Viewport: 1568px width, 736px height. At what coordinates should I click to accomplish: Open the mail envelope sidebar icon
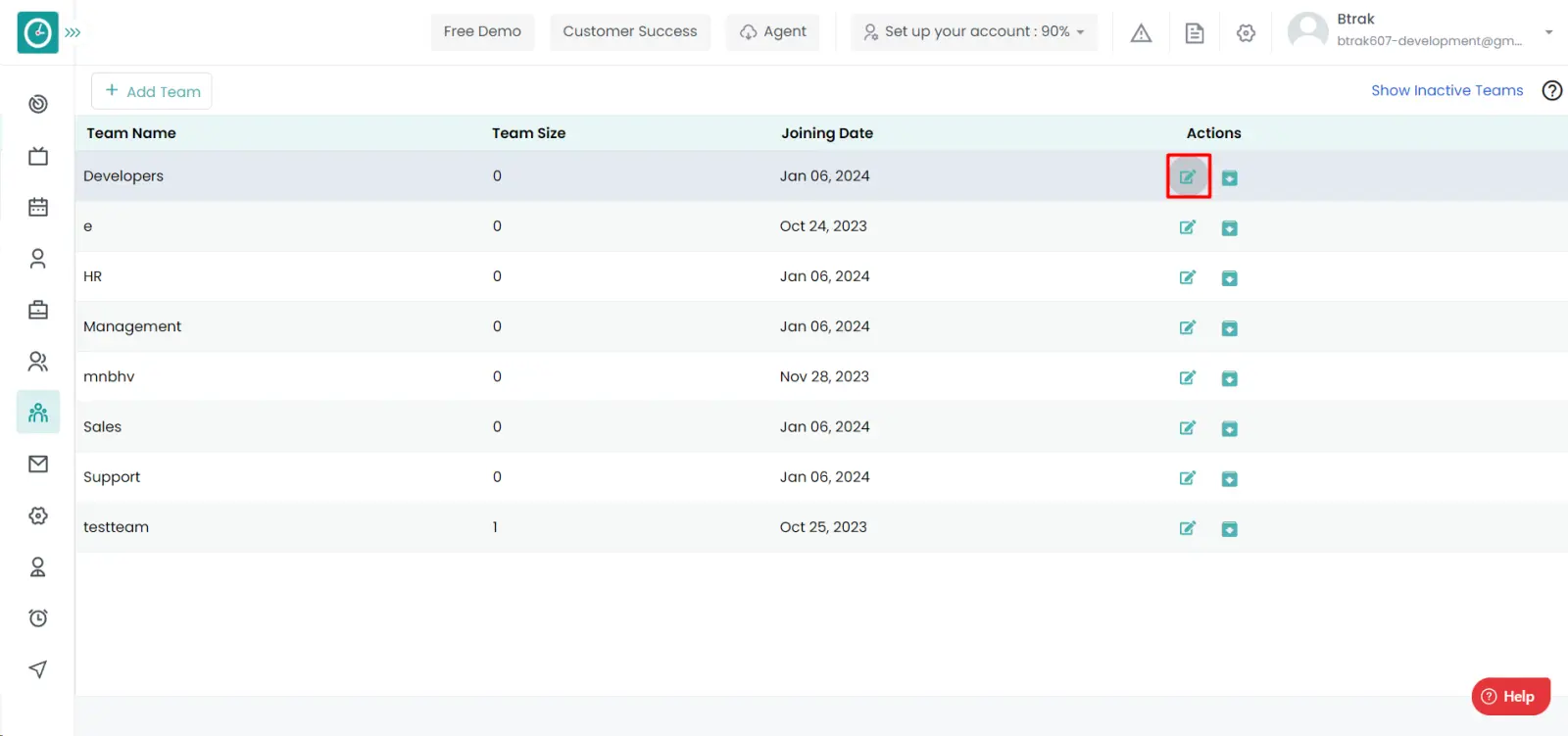click(x=38, y=464)
